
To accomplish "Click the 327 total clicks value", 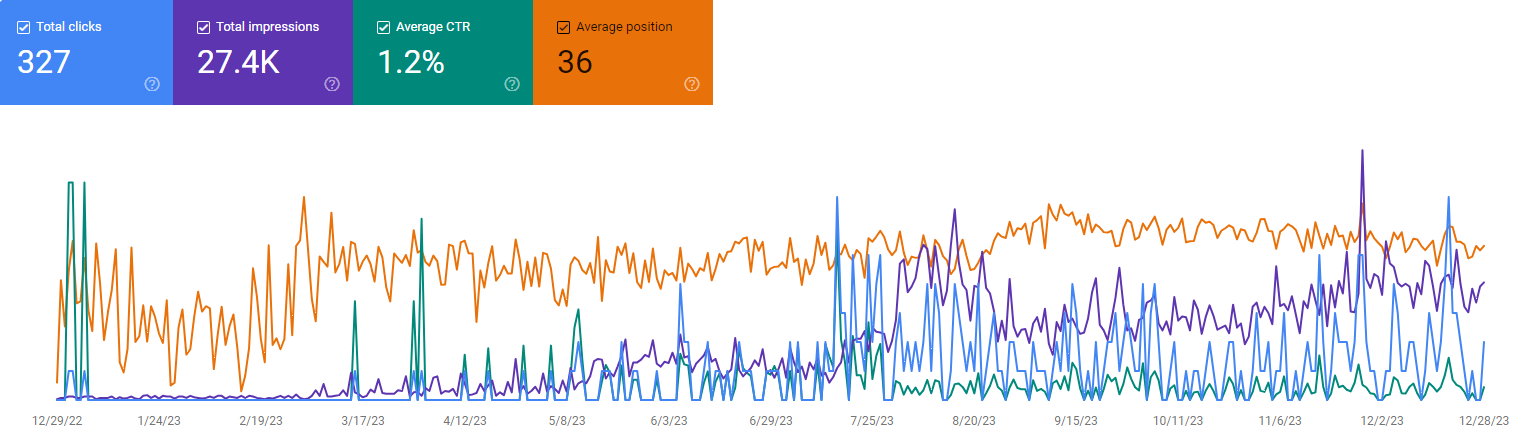I will pos(44,62).
